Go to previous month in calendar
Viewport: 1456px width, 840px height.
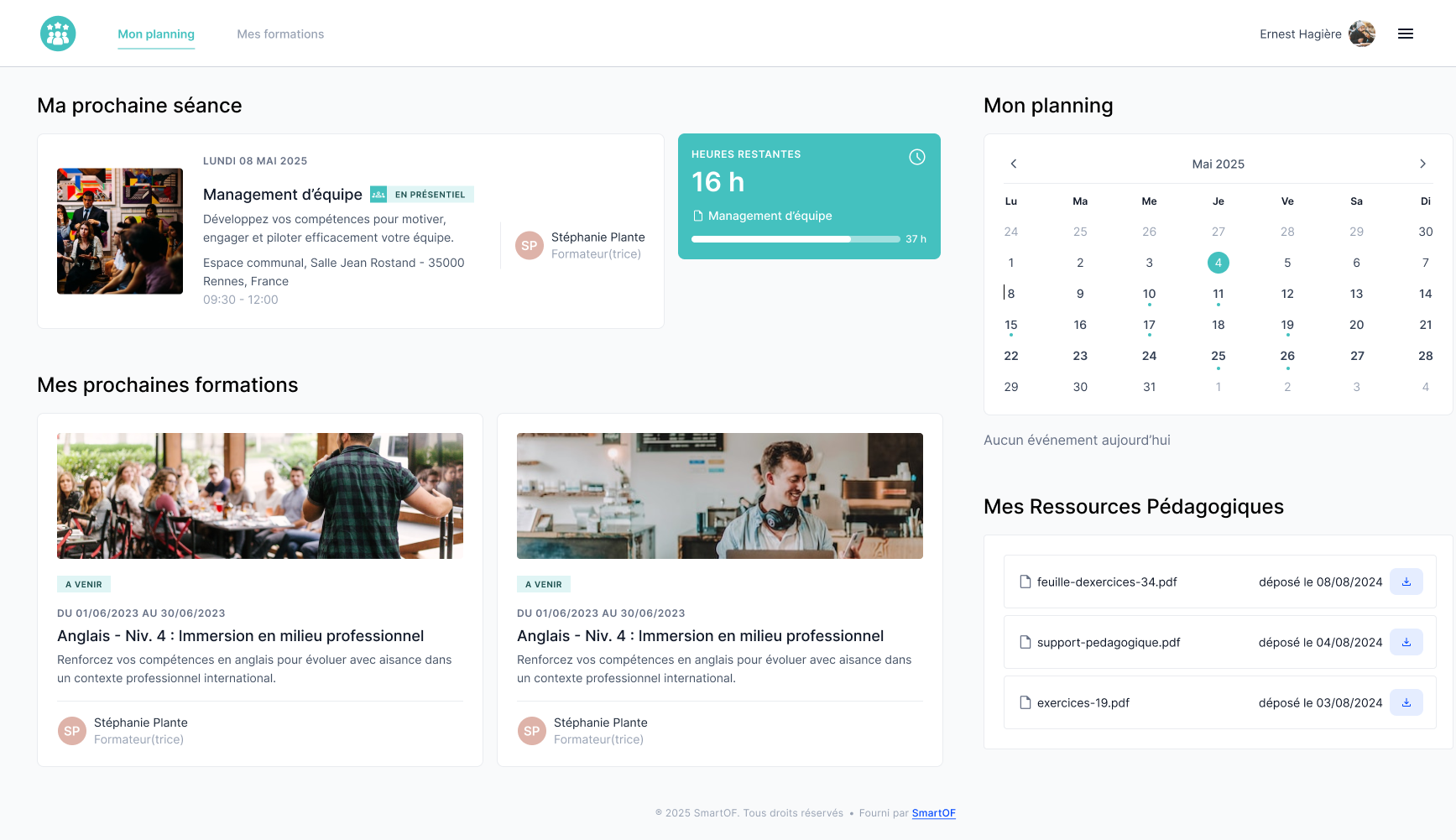tap(1014, 164)
